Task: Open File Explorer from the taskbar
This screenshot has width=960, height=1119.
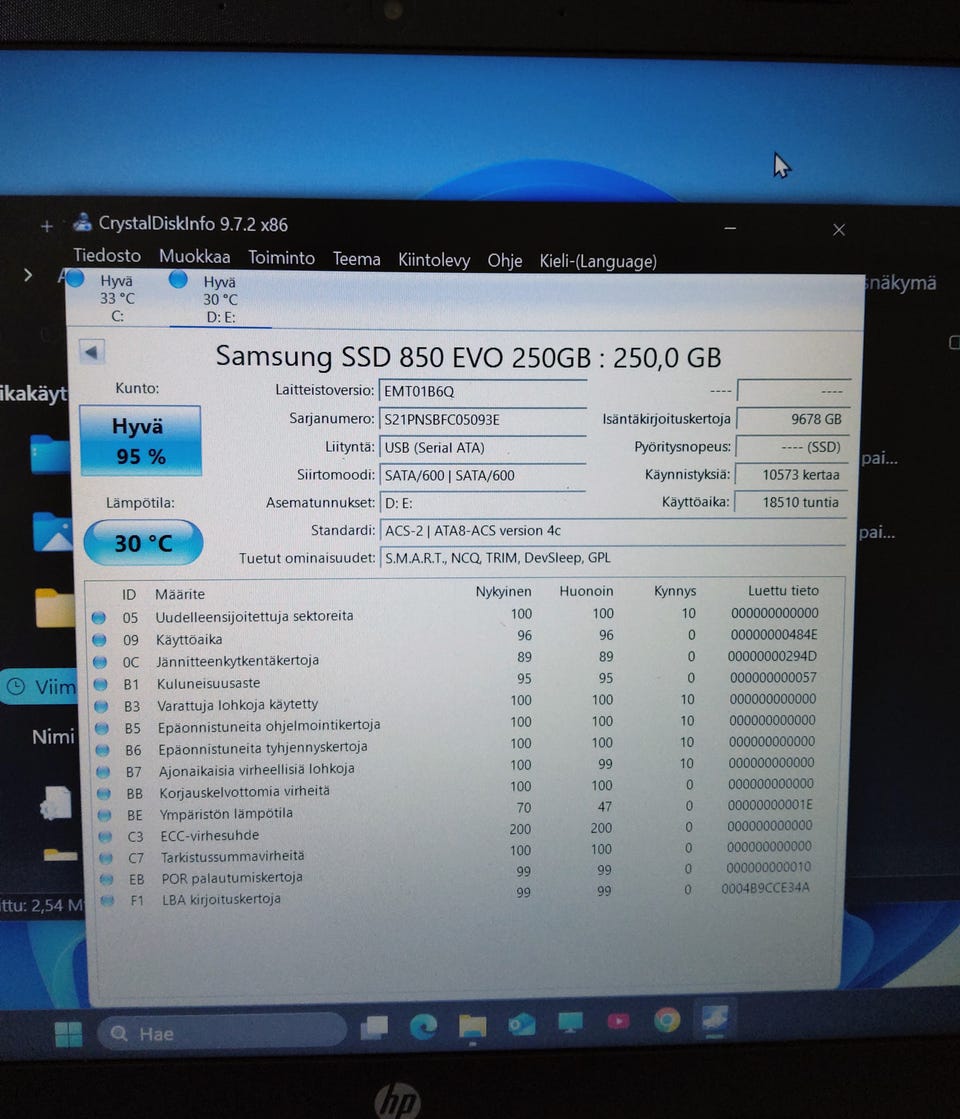Action: (472, 1027)
